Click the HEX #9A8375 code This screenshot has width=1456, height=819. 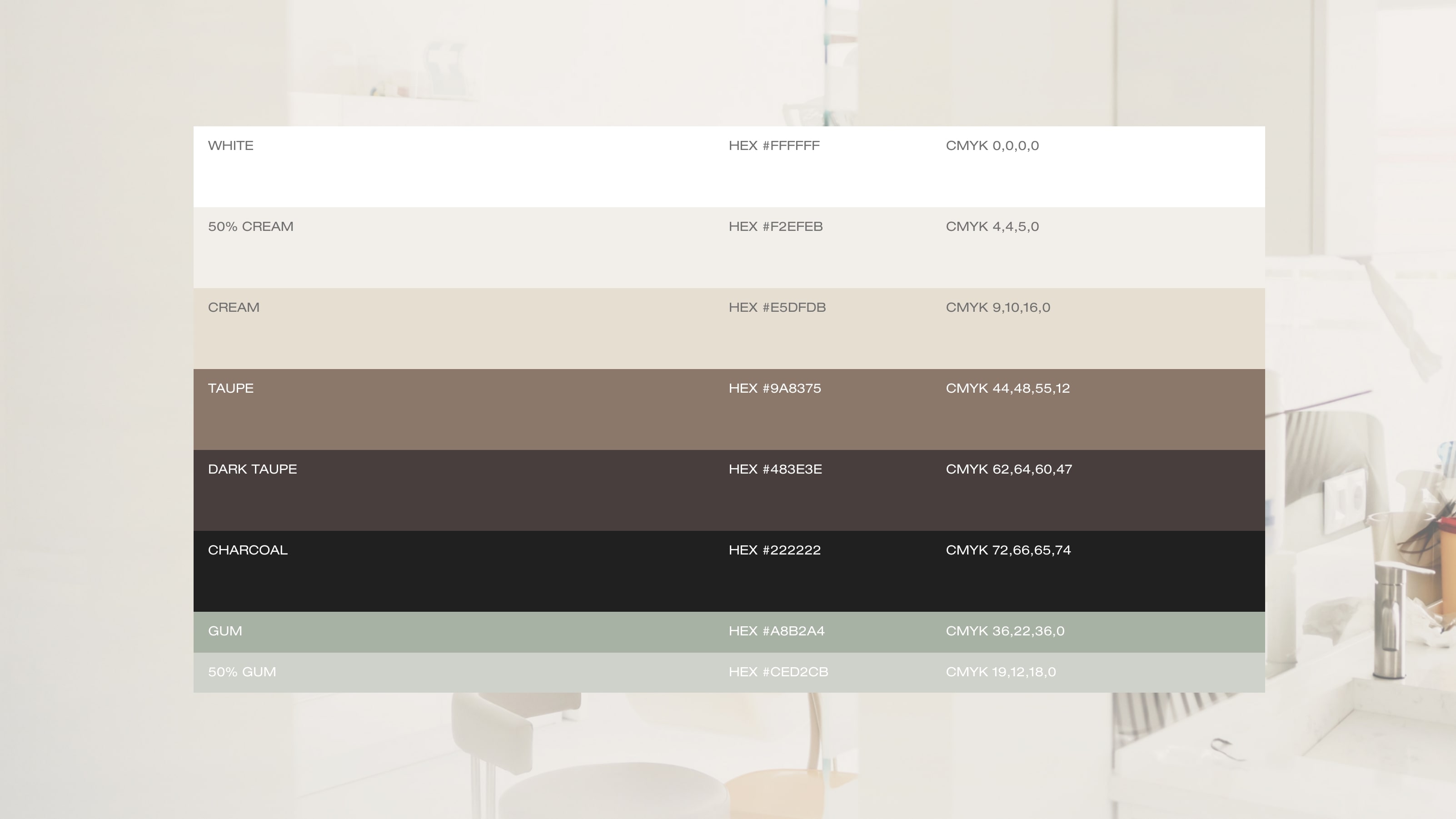(x=774, y=388)
